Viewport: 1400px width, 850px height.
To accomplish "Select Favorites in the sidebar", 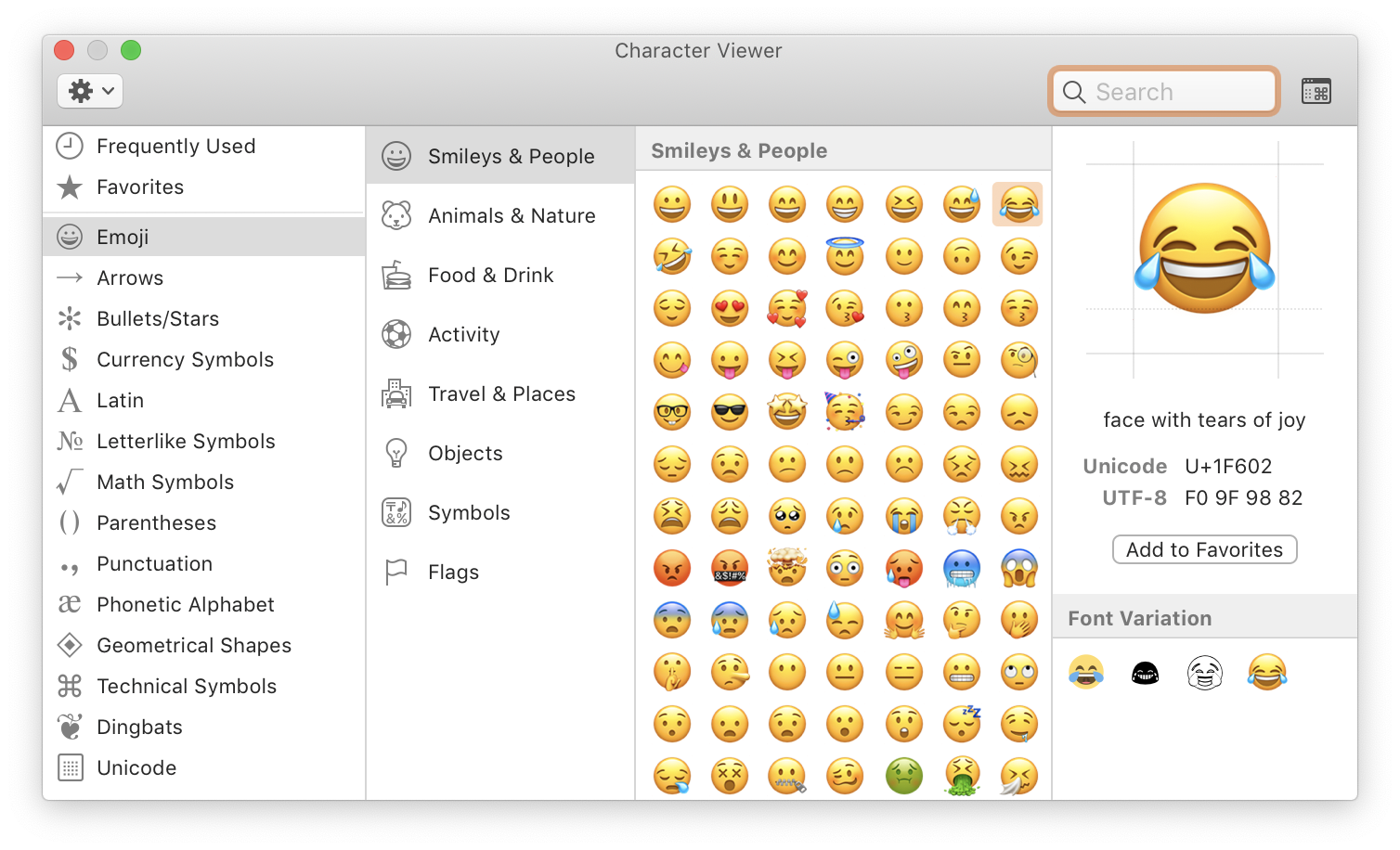I will pos(140,187).
